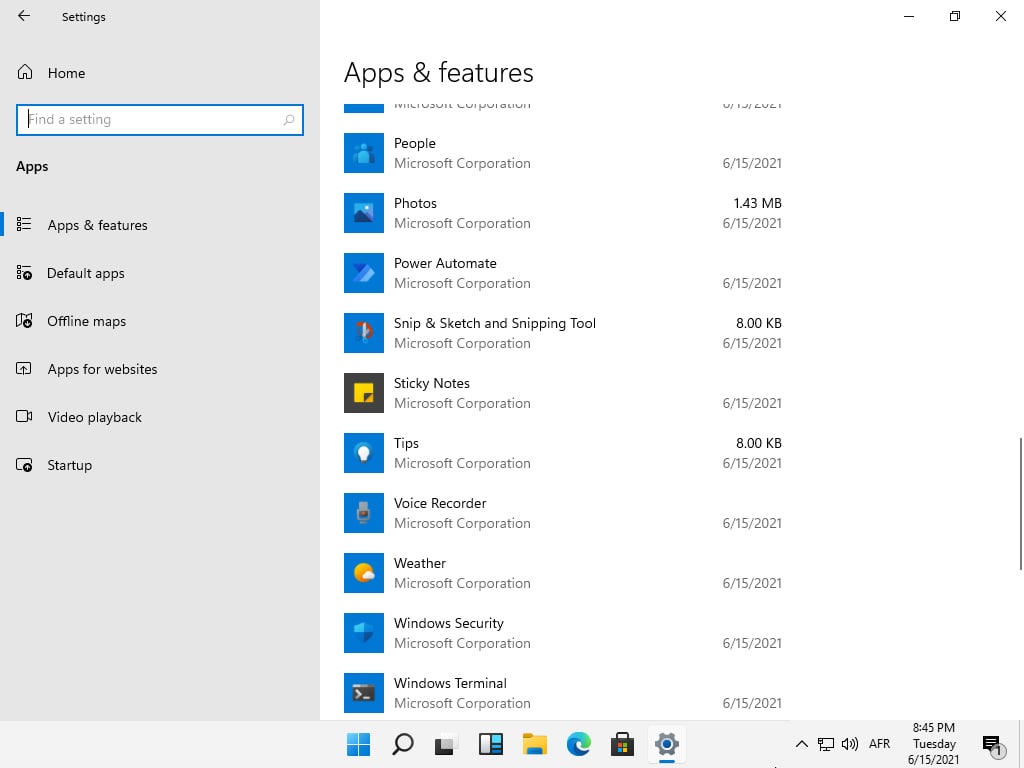Launch Microsoft Edge from the taskbar

click(x=579, y=744)
